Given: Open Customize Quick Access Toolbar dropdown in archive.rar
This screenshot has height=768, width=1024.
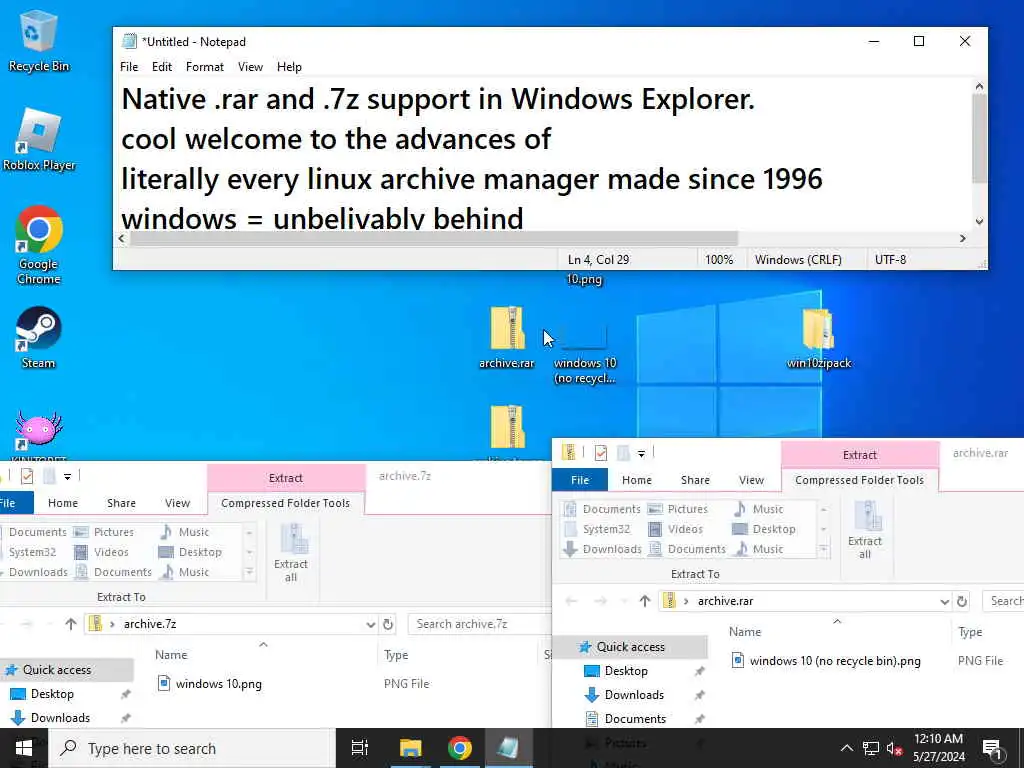Looking at the screenshot, I should pos(641,453).
